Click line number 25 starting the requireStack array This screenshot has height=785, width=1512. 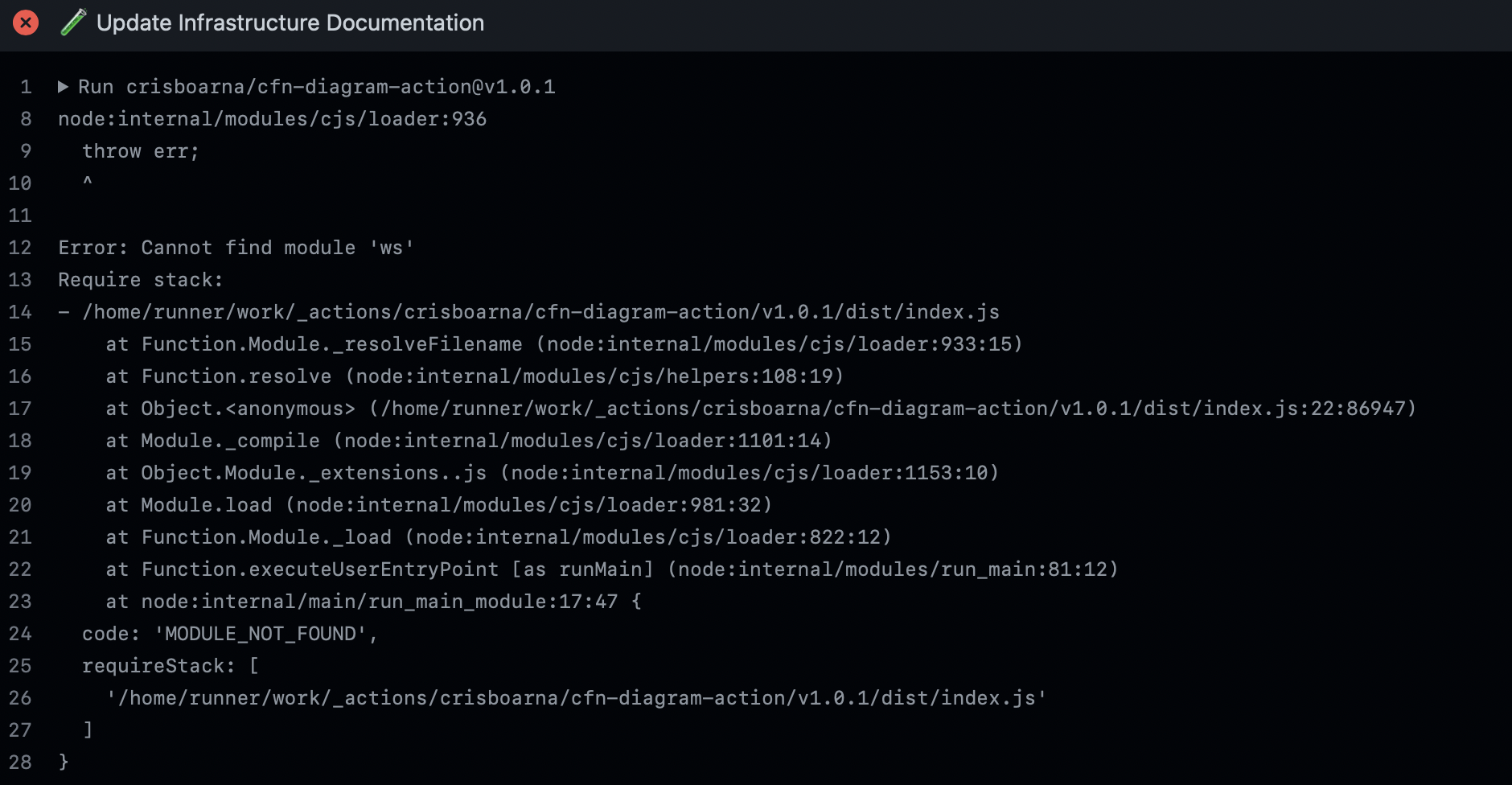(20, 666)
